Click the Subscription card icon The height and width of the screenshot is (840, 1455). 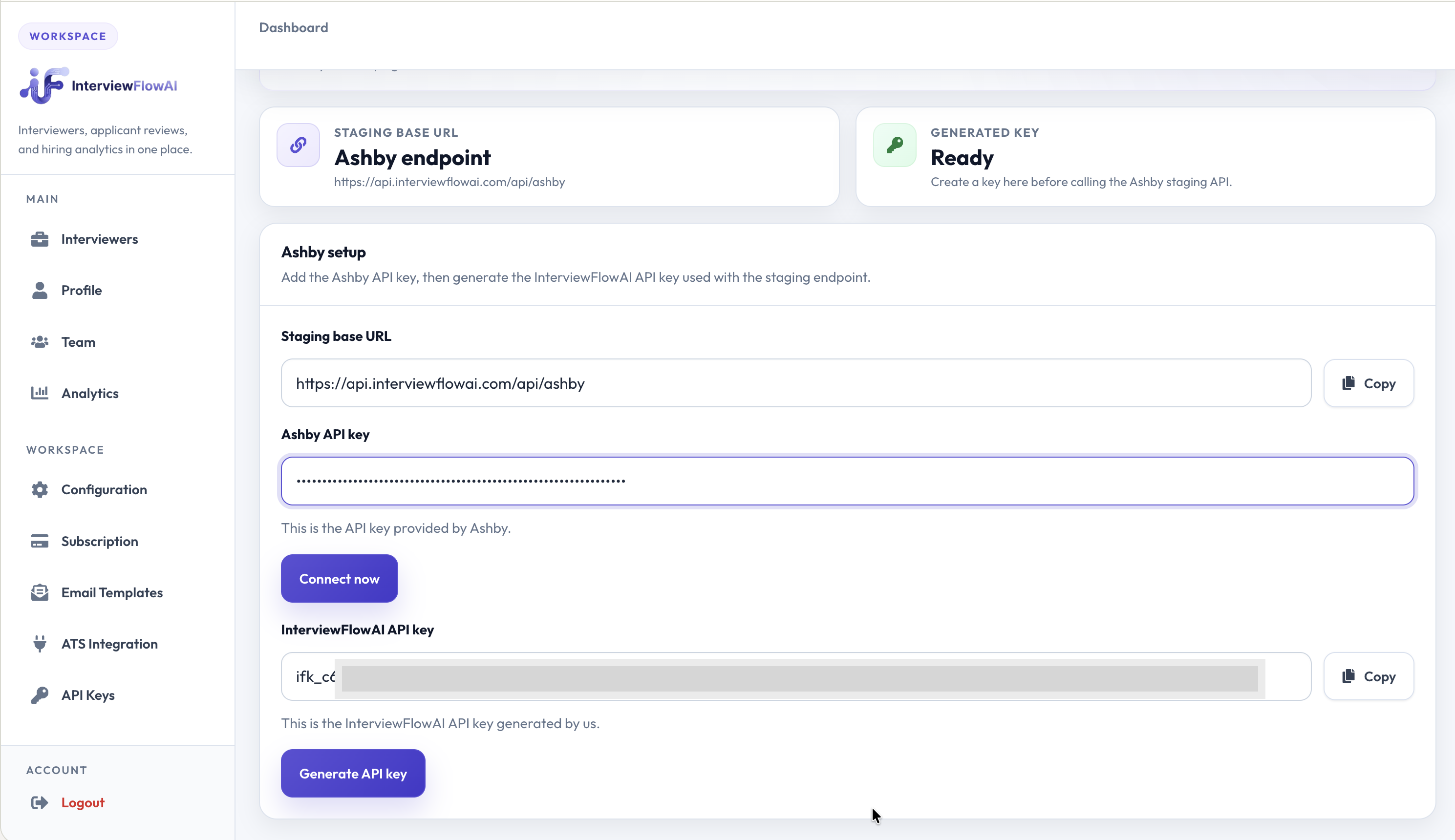point(39,541)
